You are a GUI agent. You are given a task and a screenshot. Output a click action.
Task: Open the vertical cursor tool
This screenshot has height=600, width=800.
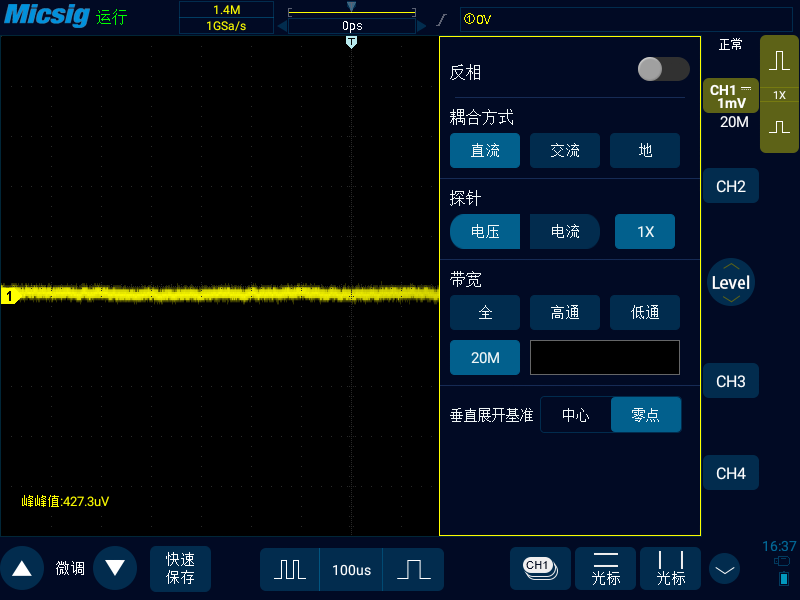tap(670, 568)
